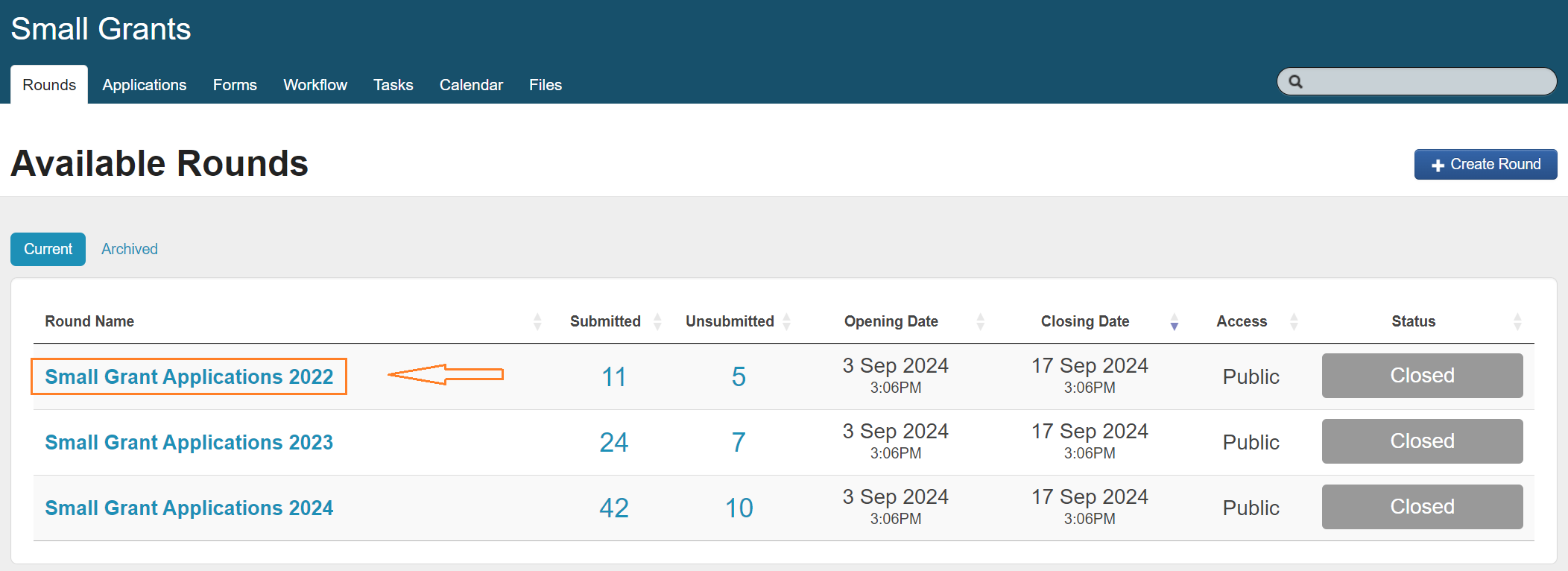The height and width of the screenshot is (571, 1568).
Task: Open Small Grant Applications 2024 round
Action: pos(189,508)
